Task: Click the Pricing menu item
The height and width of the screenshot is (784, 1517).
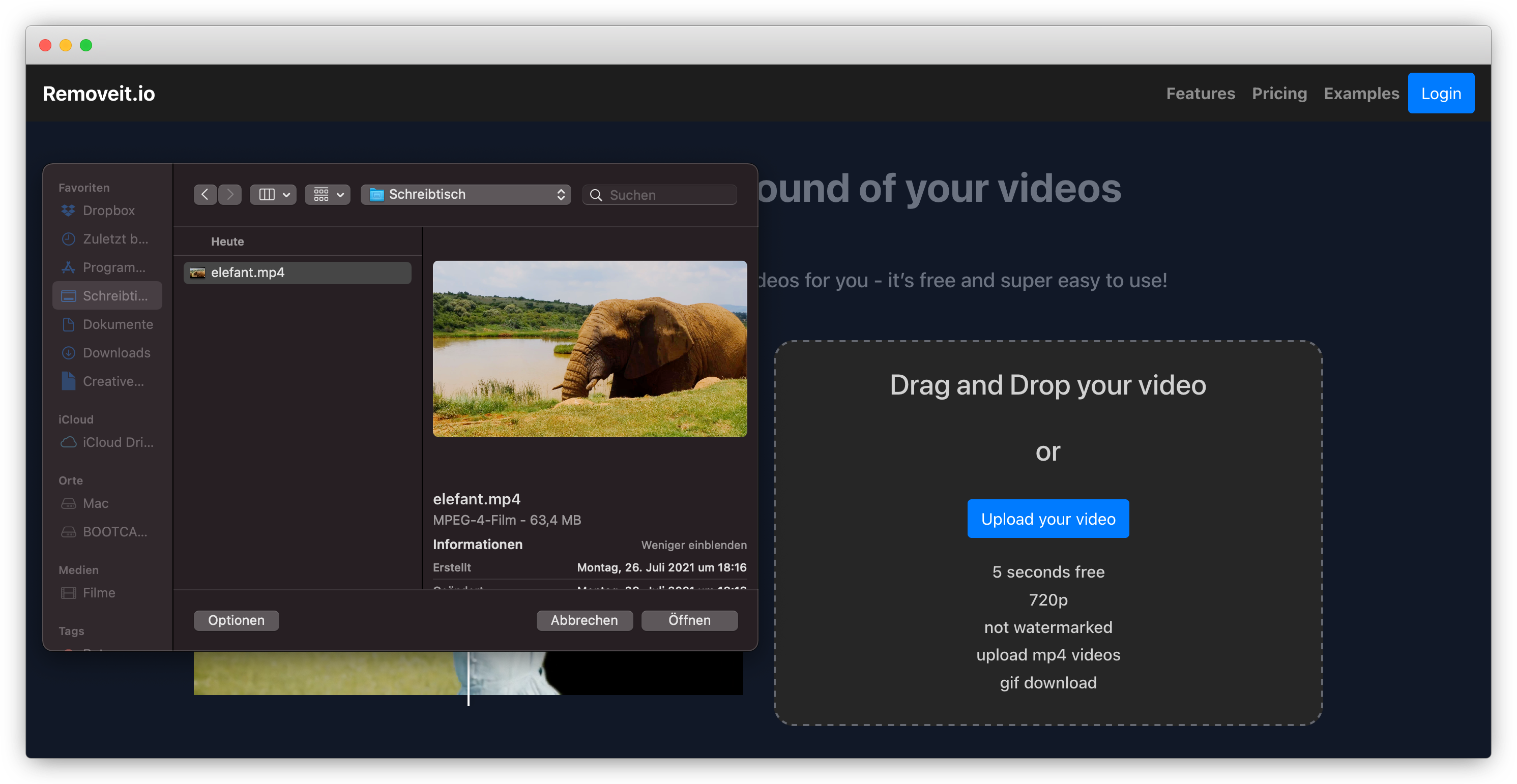Action: pyautogui.click(x=1280, y=93)
